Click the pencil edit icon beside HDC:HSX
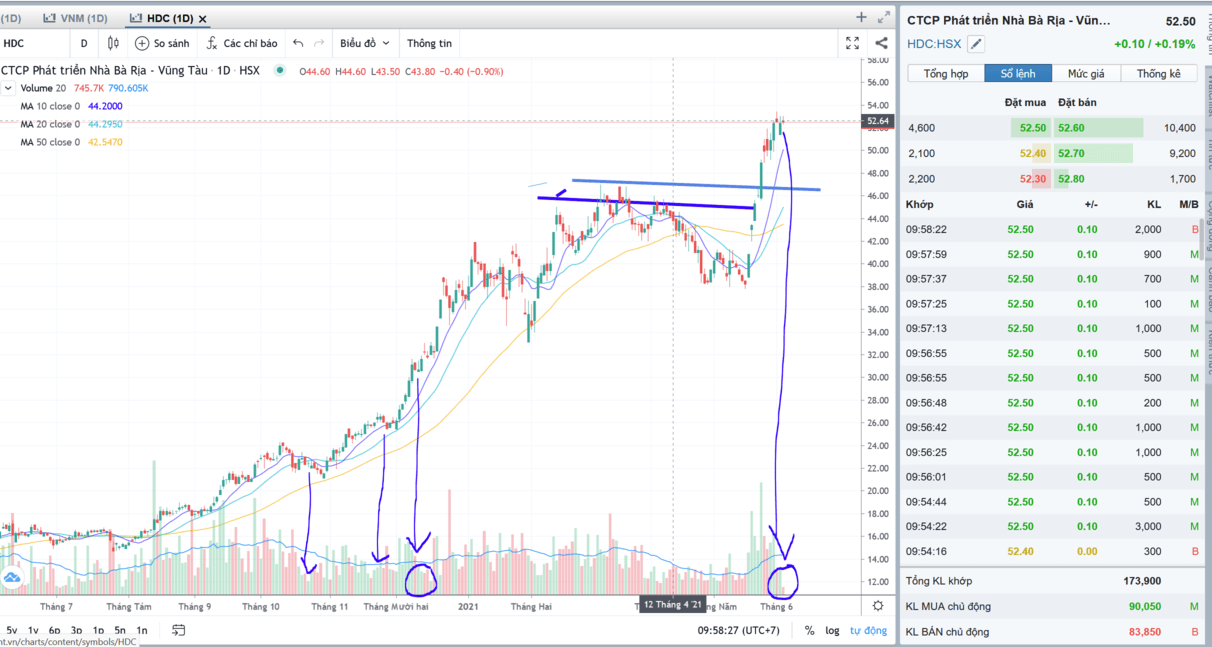The image size is (1212, 647). click(x=976, y=44)
